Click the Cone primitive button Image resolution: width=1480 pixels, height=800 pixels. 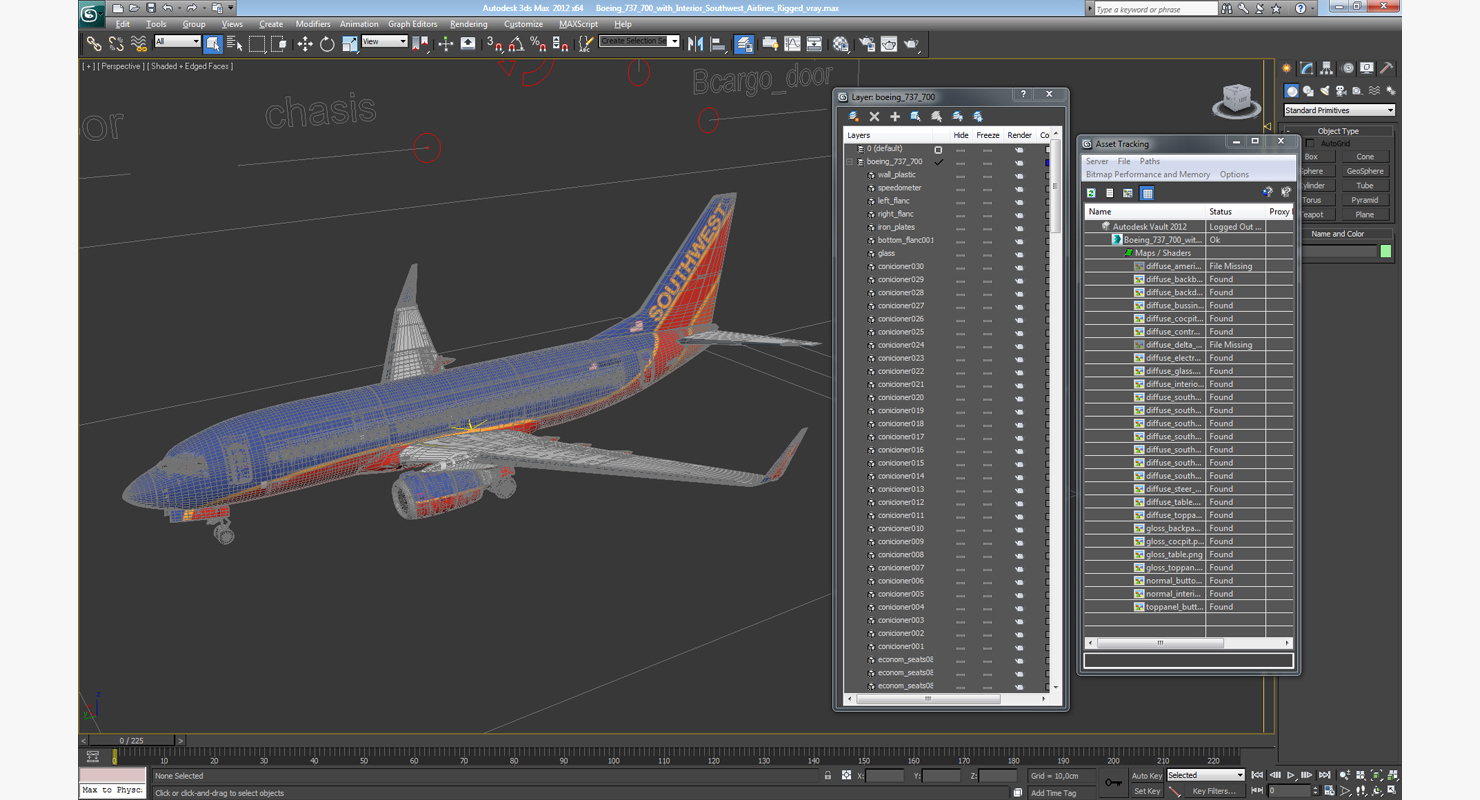point(1365,157)
